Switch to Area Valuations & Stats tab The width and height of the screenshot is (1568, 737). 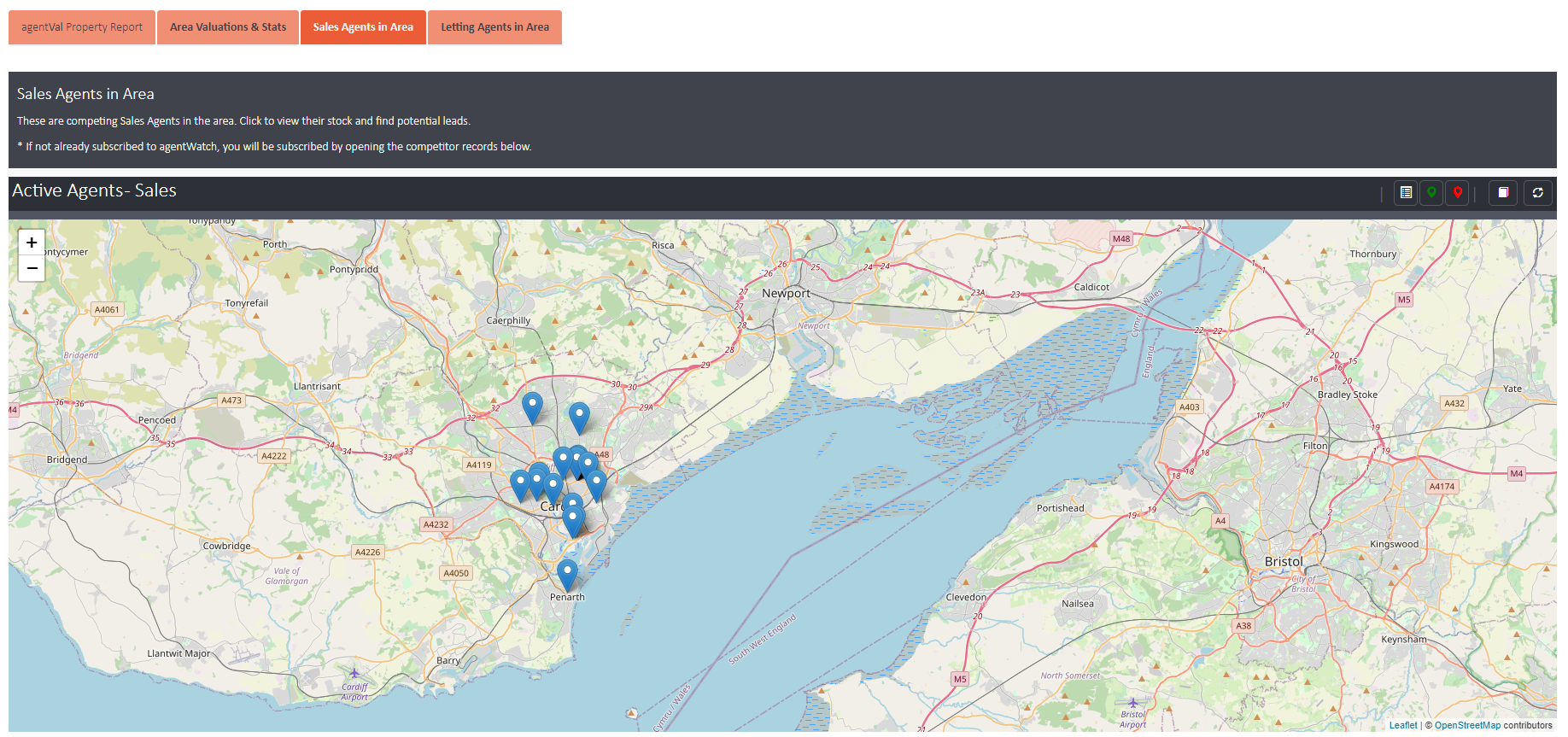228,27
